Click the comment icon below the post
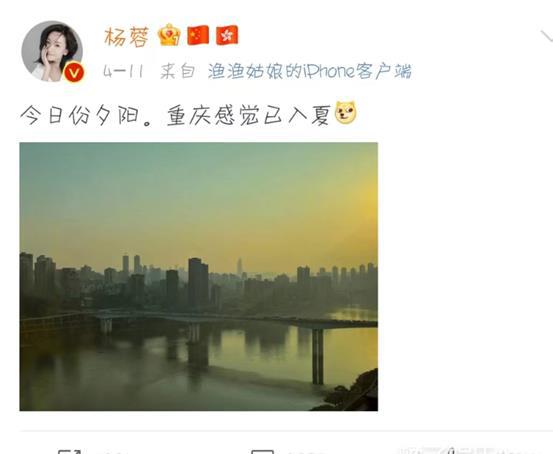Image resolution: width=553 pixels, height=454 pixels. click(262, 452)
